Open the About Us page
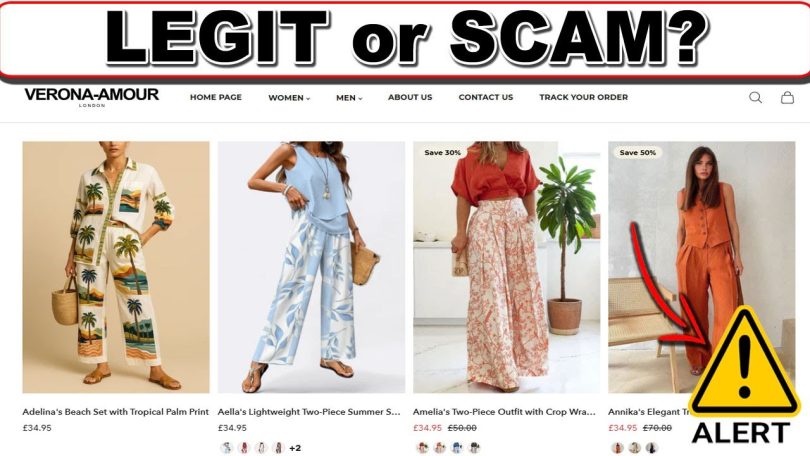 410,97
